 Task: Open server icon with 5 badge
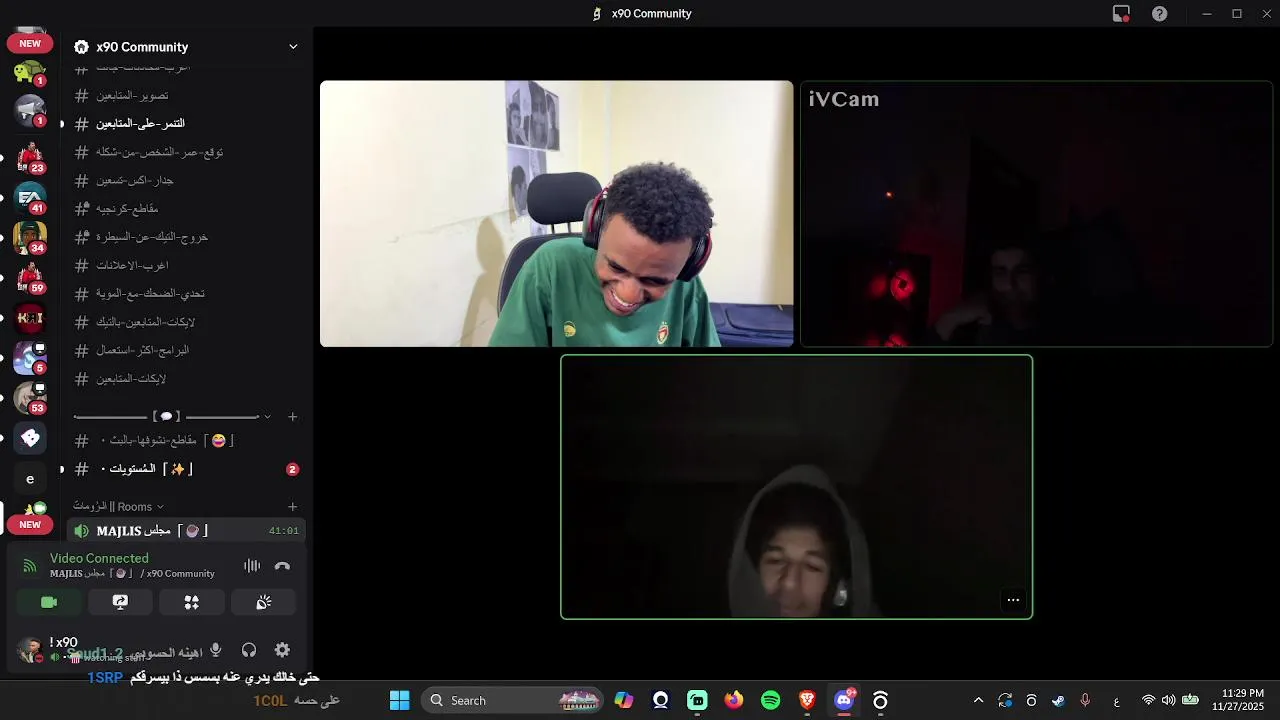(x=30, y=358)
